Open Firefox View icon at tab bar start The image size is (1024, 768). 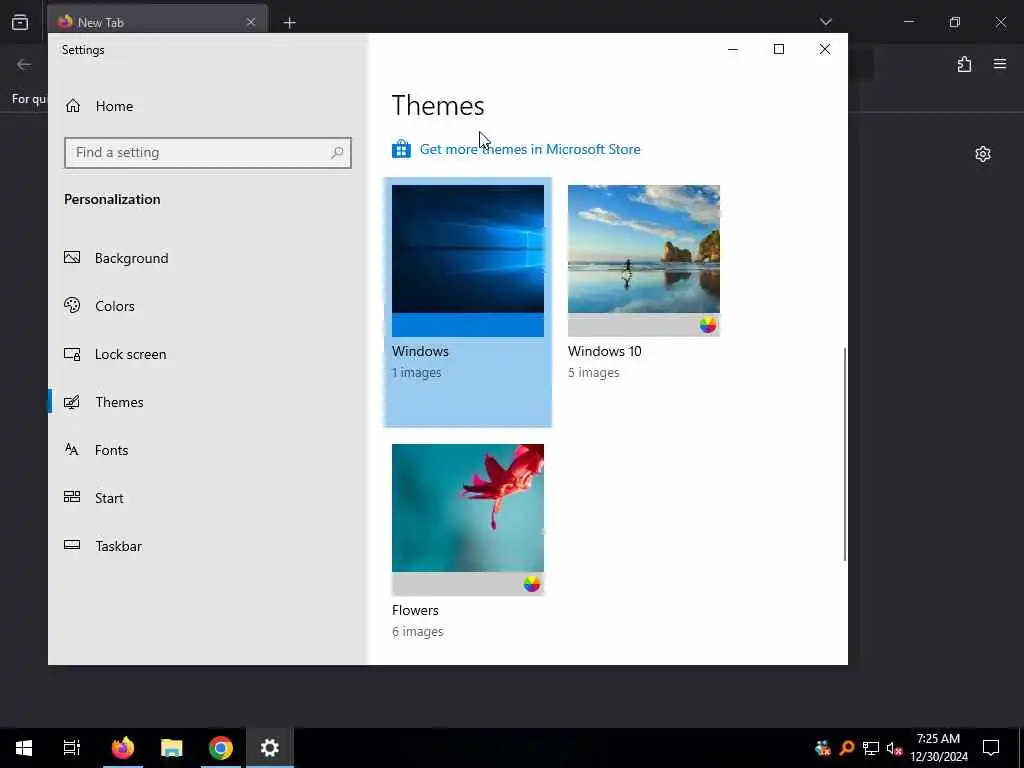coord(20,22)
